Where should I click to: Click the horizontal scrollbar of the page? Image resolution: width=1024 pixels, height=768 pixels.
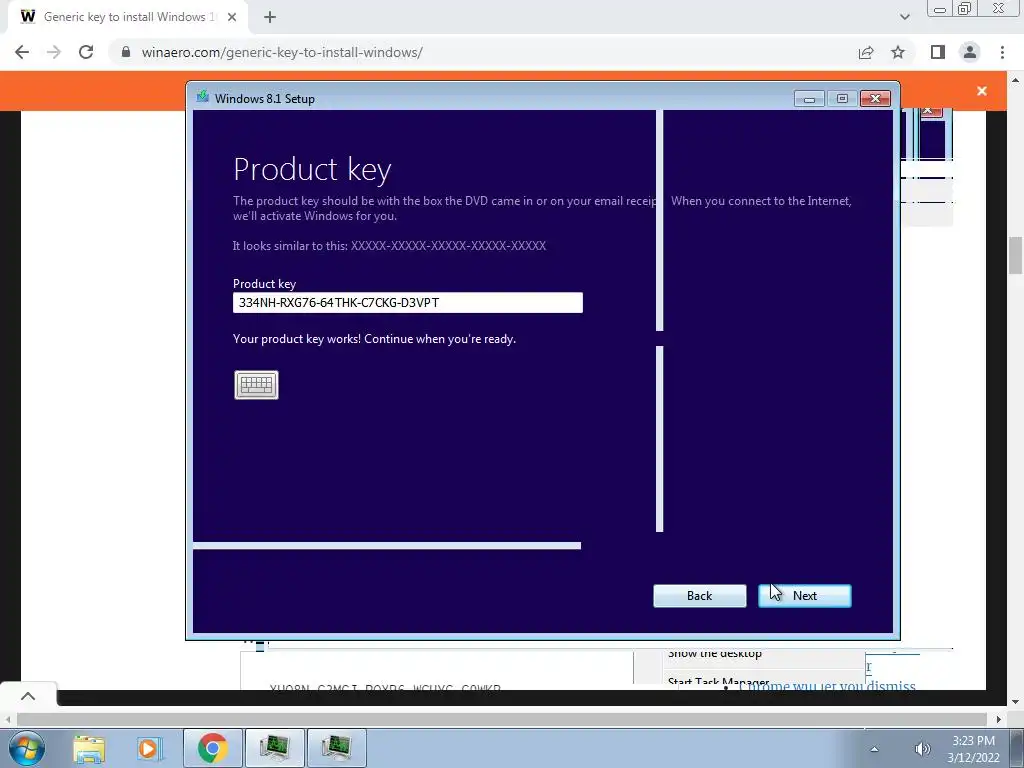pos(501,719)
